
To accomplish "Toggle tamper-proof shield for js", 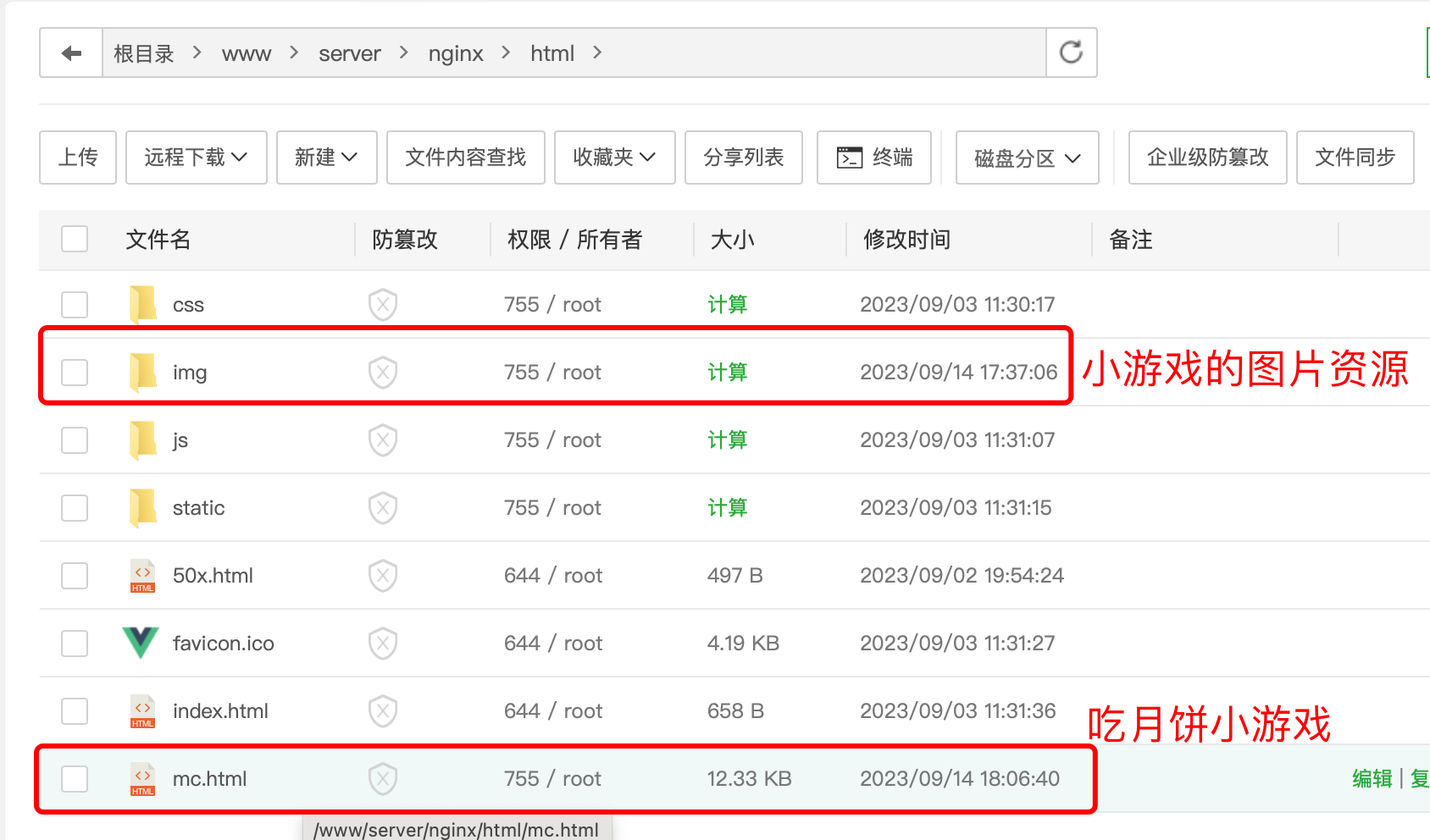I will tap(383, 440).
